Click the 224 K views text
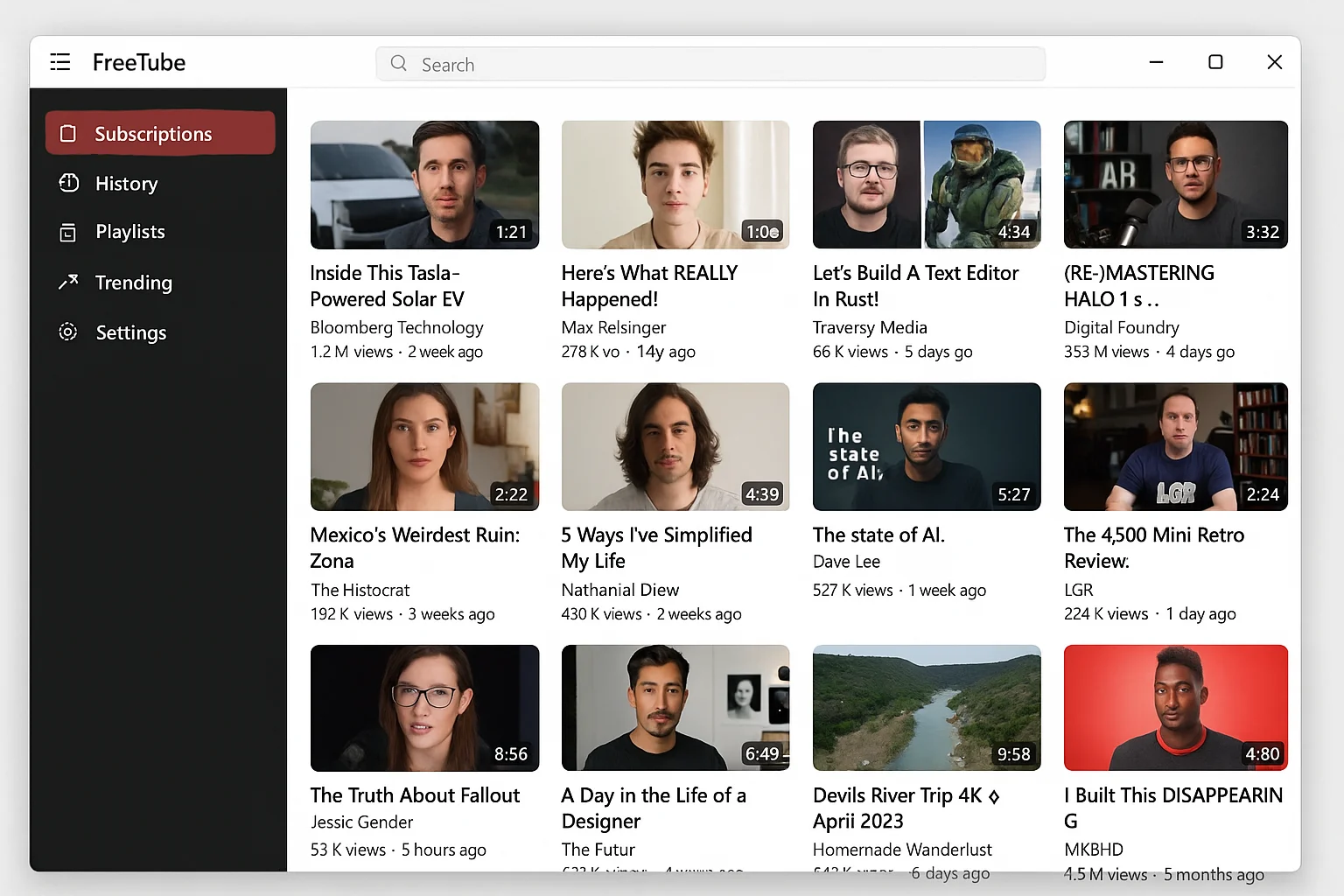1344x896 pixels. pyautogui.click(x=1106, y=614)
